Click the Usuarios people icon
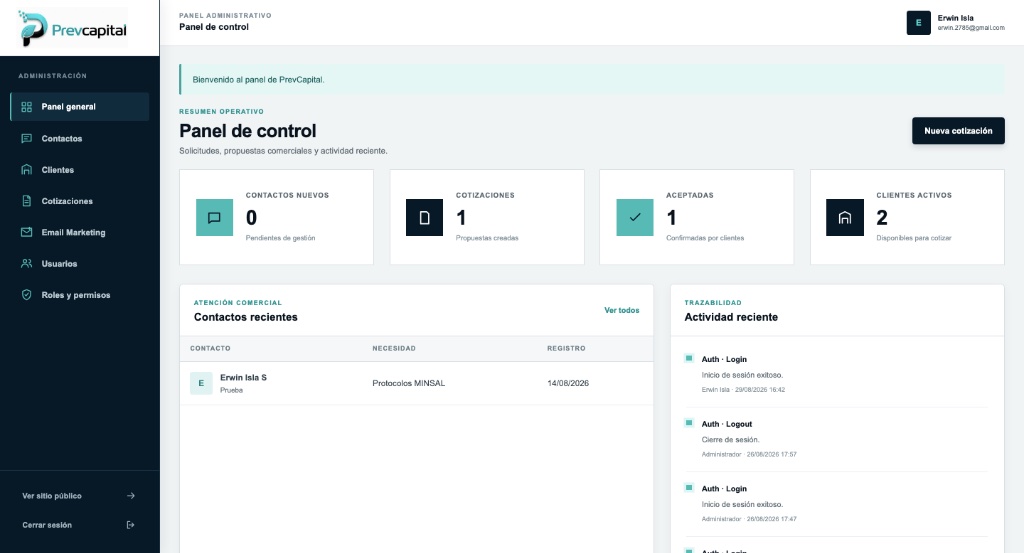 (26, 264)
